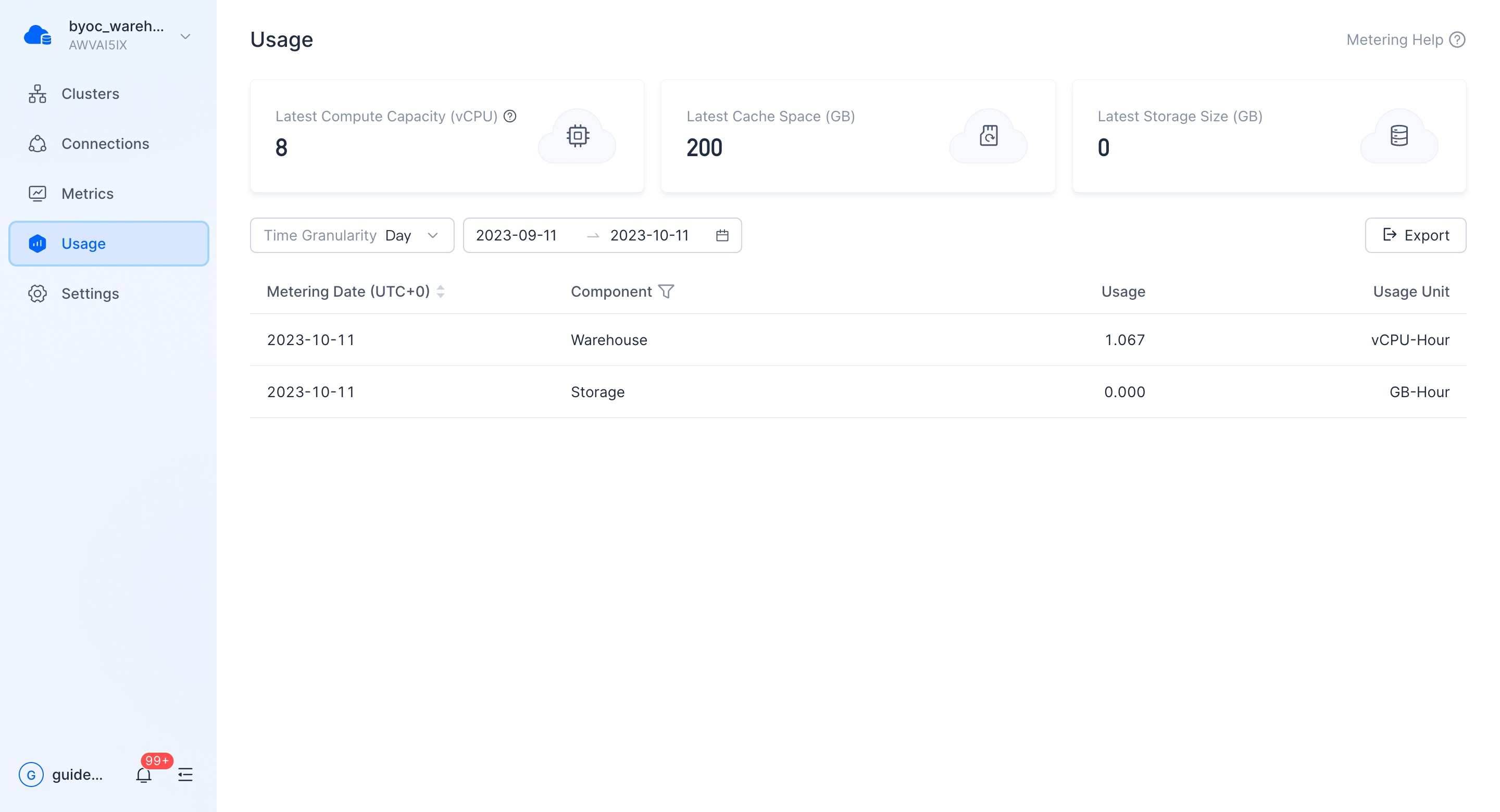Click the start date 2023-09-11 field
This screenshot has width=1500, height=812.
[517, 235]
